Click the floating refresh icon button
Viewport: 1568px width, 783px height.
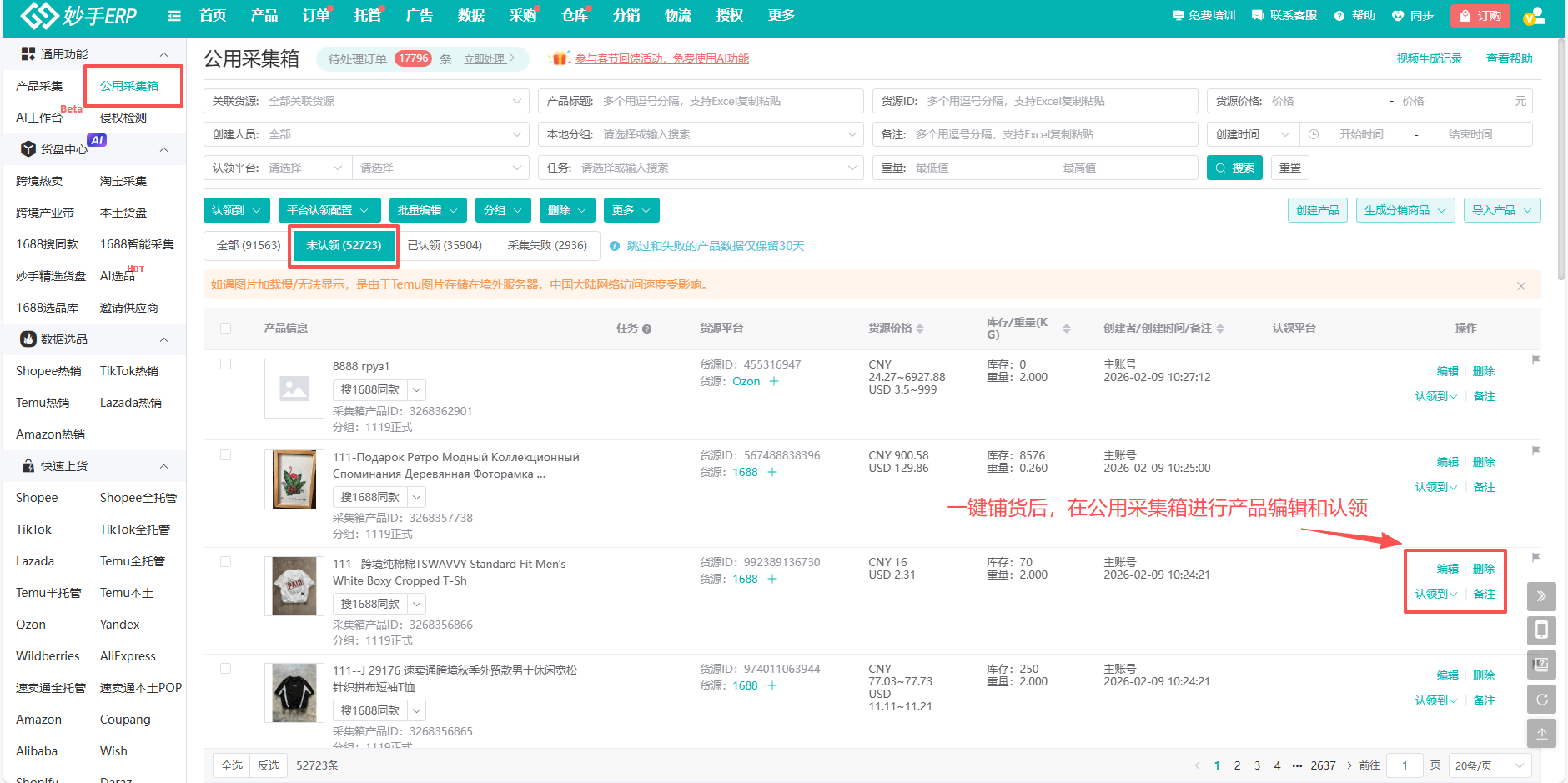(1541, 699)
